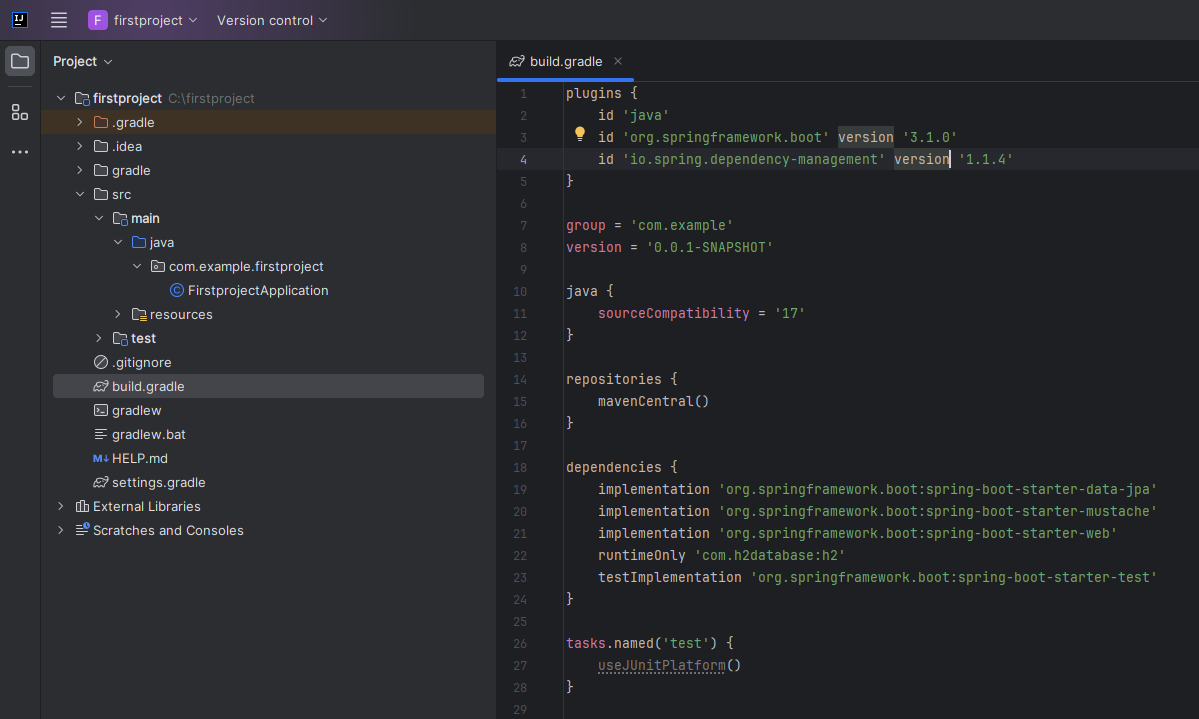Click the .gitignore file icon

(x=101, y=363)
